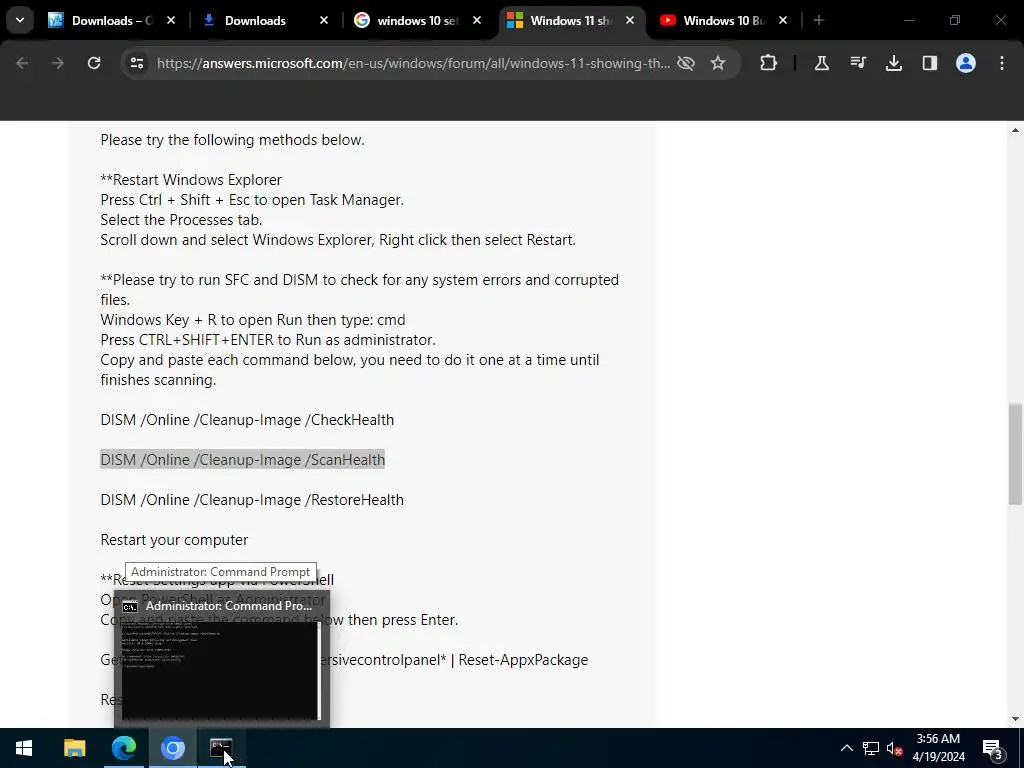The width and height of the screenshot is (1024, 768).
Task: Reload the current page
Action: (x=94, y=63)
